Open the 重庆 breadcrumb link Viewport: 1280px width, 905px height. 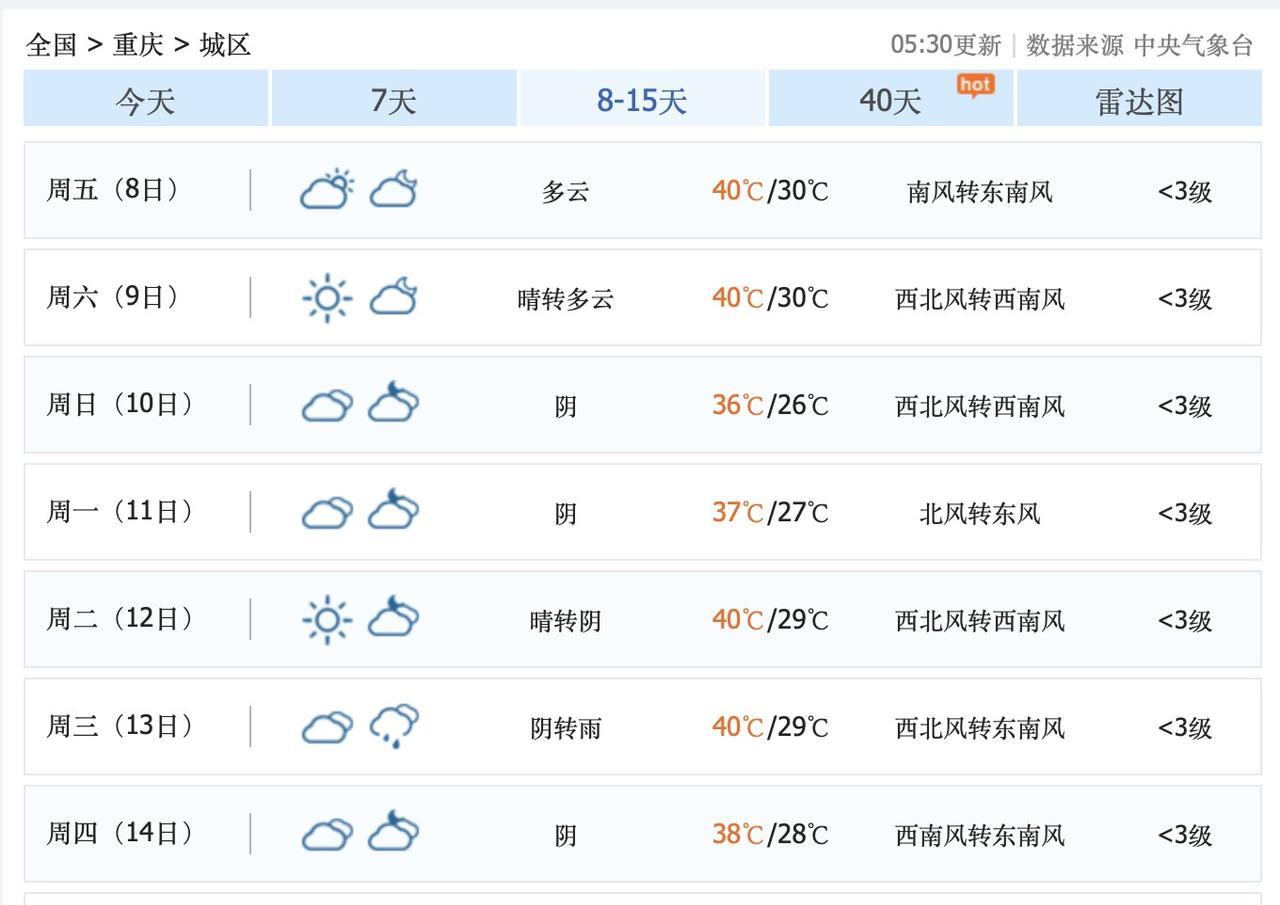tap(138, 45)
